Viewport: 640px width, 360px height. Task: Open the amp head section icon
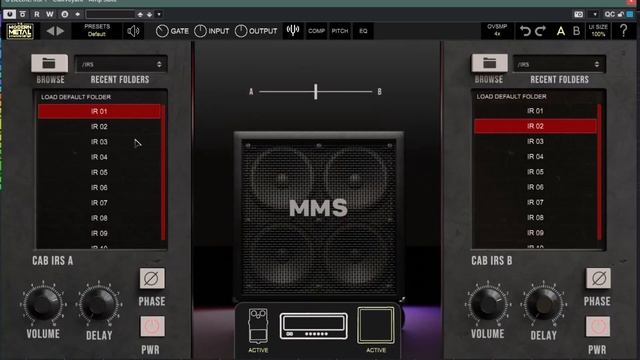[313, 326]
